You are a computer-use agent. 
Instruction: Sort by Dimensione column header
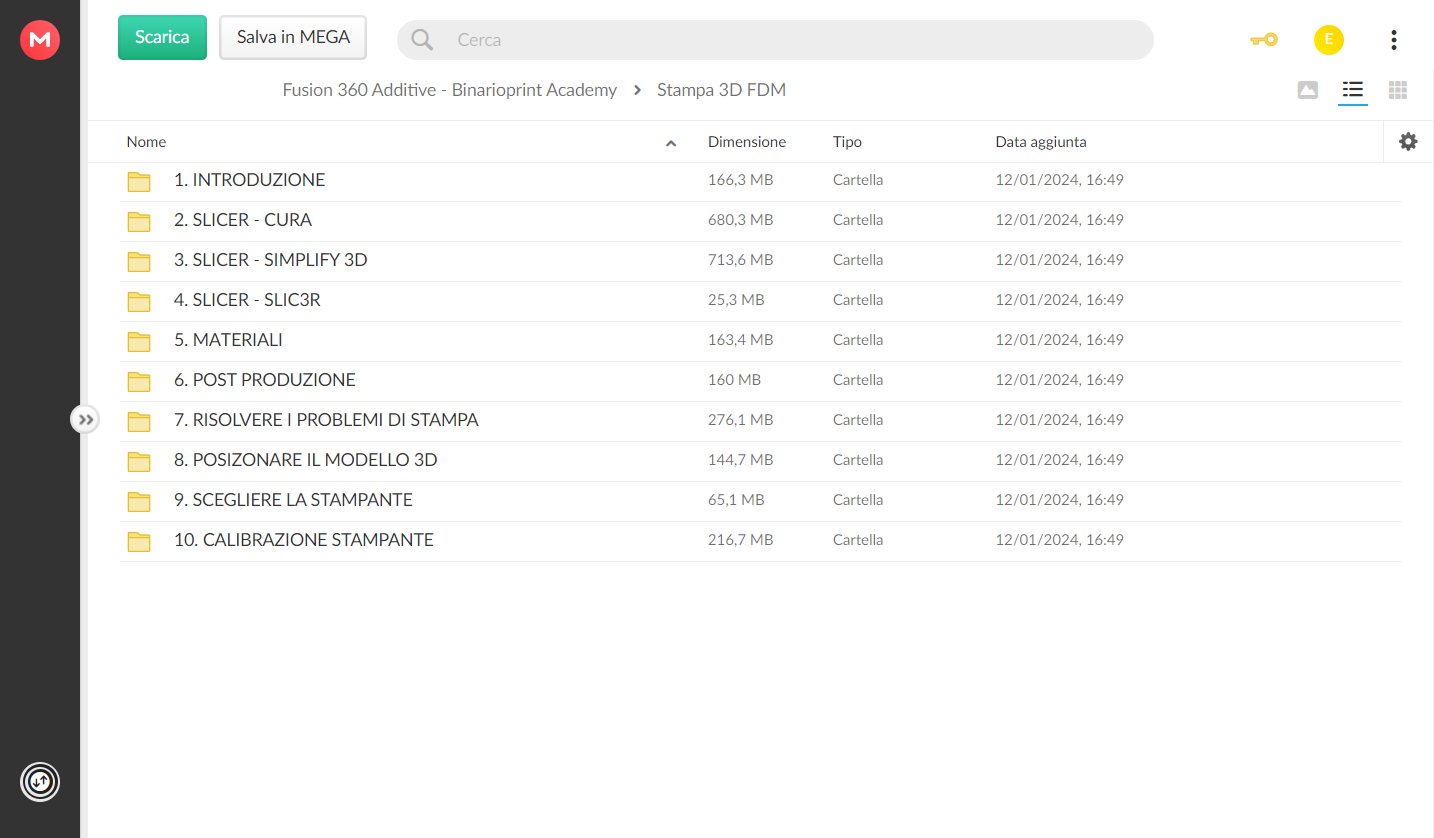(x=747, y=142)
